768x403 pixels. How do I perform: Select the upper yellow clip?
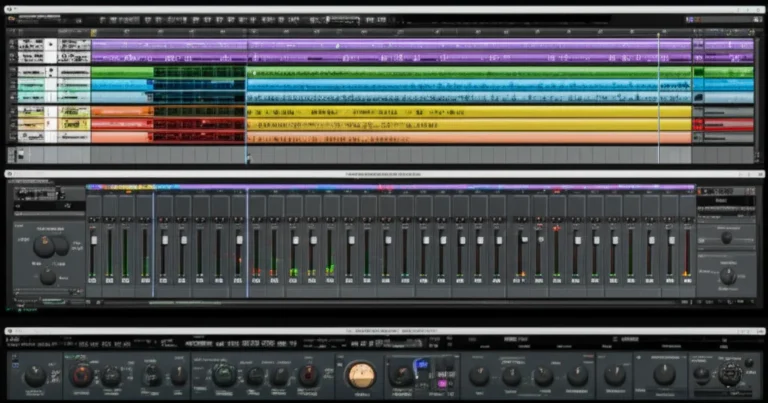(469, 112)
